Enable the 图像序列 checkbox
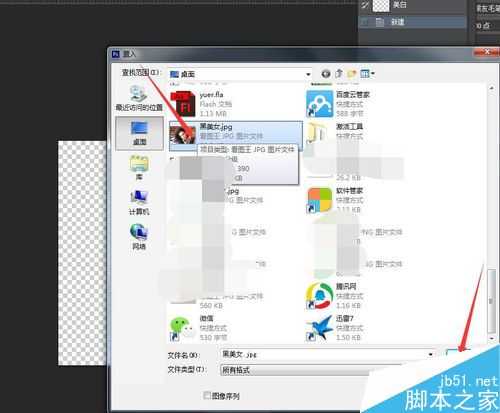 (x=207, y=396)
